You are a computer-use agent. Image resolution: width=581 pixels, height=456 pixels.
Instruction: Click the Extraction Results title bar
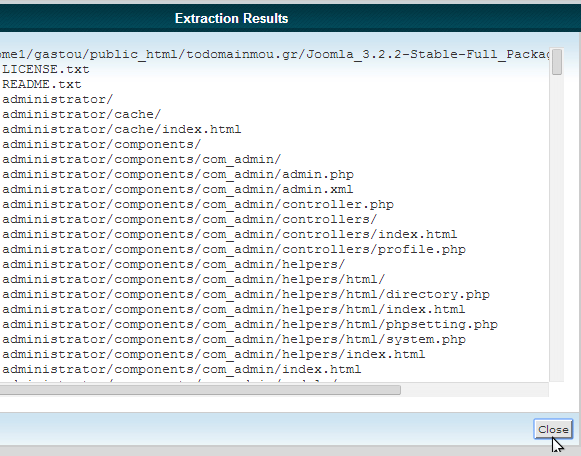290,18
